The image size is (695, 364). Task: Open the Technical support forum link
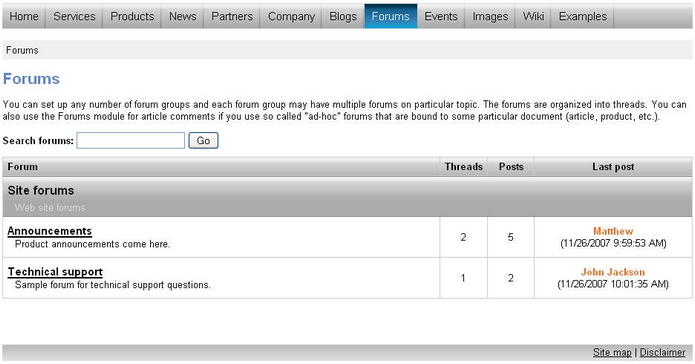click(x=55, y=272)
